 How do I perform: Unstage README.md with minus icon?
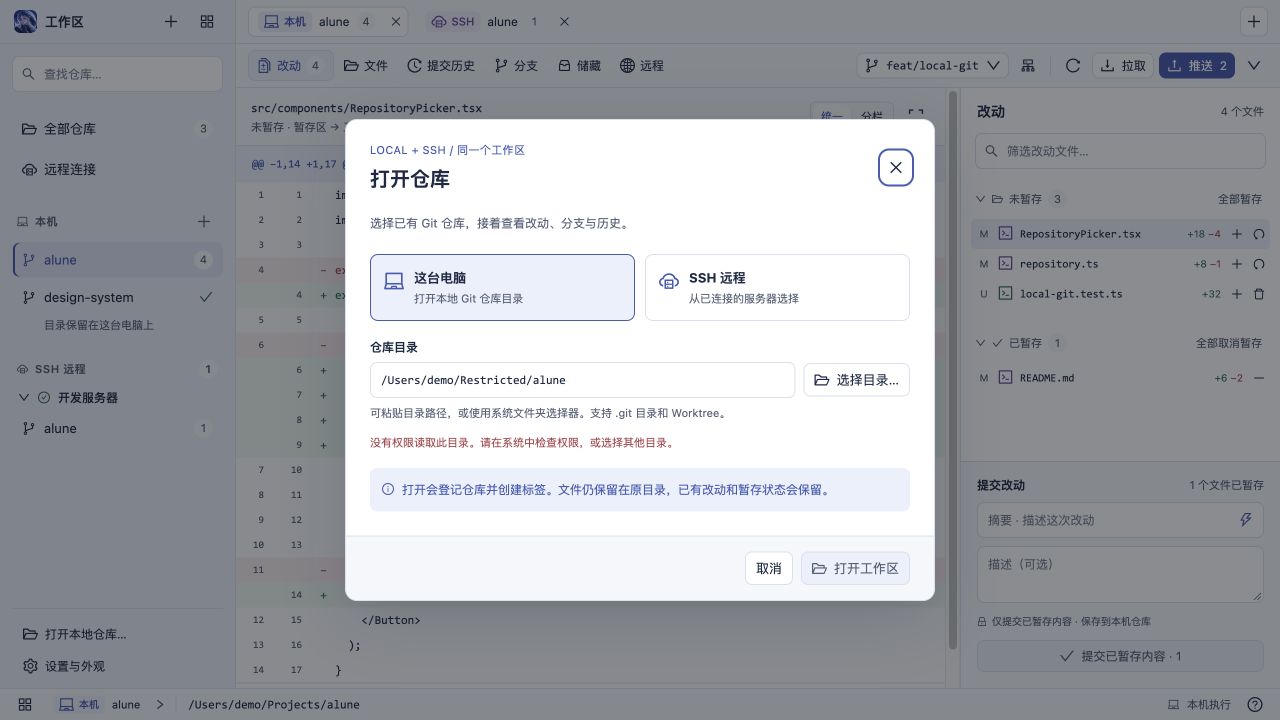click(1259, 378)
